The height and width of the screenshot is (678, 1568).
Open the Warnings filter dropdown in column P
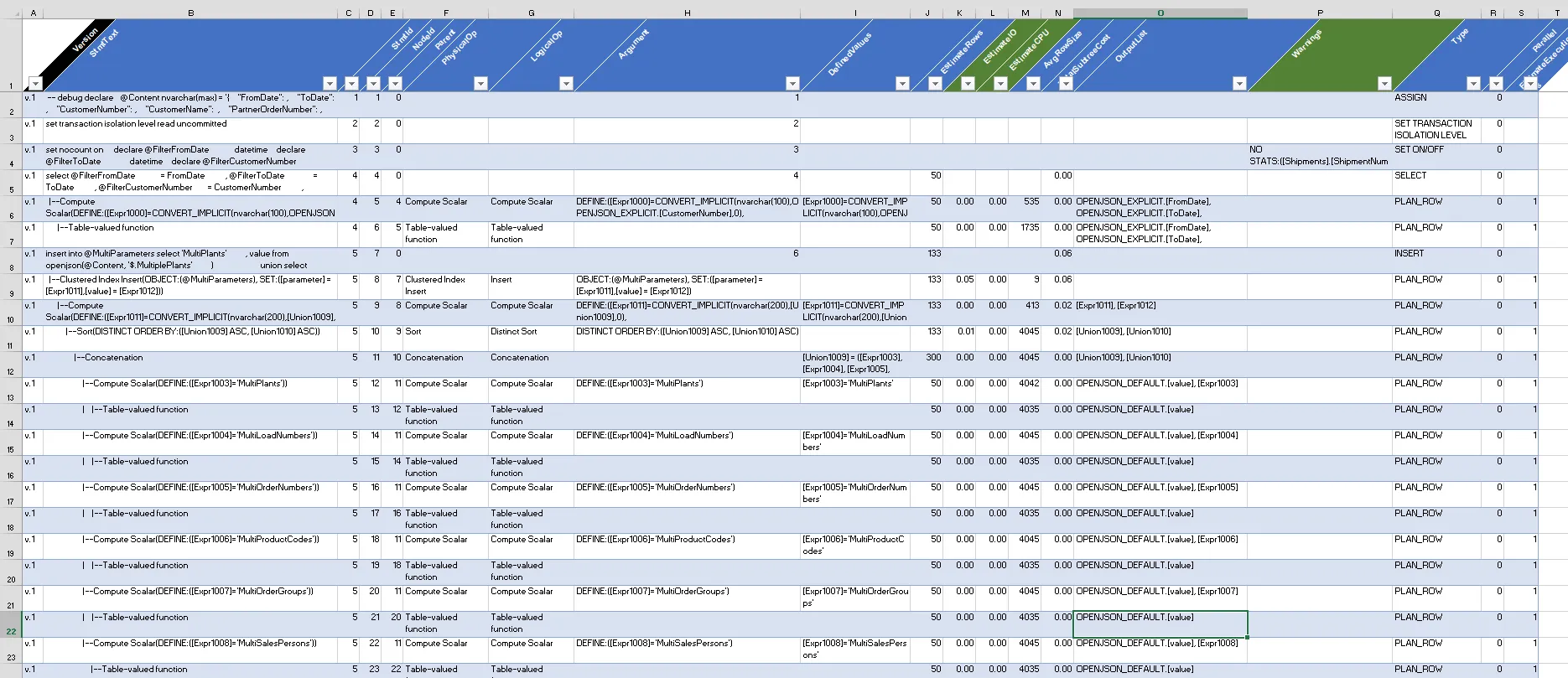pyautogui.click(x=1385, y=83)
